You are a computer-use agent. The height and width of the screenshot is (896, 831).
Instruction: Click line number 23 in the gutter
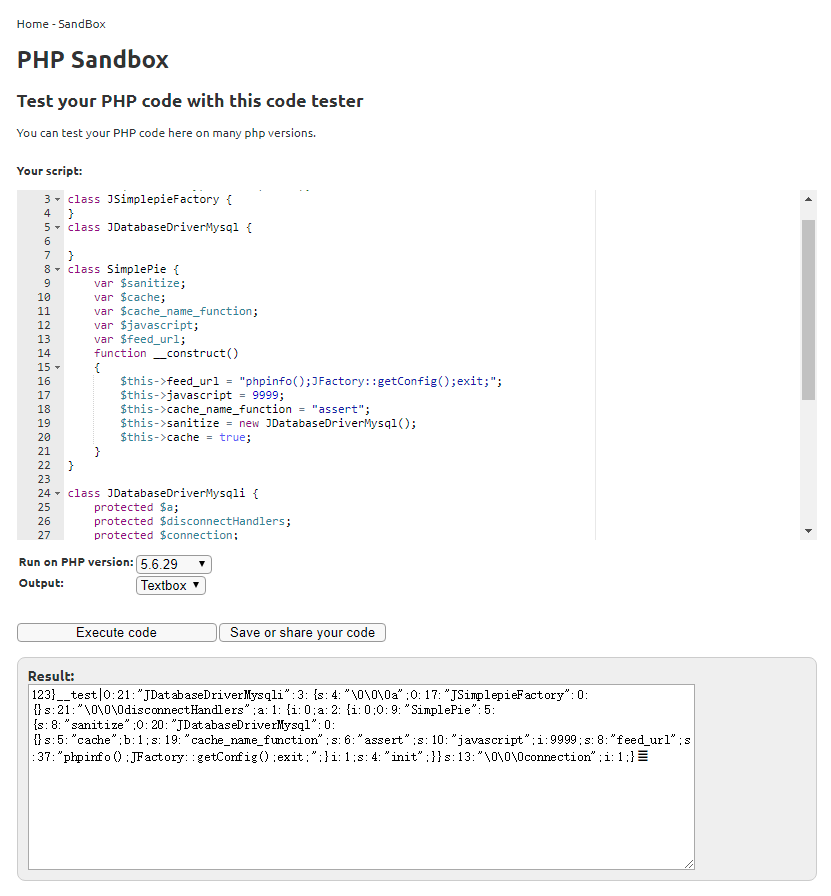coord(43,480)
